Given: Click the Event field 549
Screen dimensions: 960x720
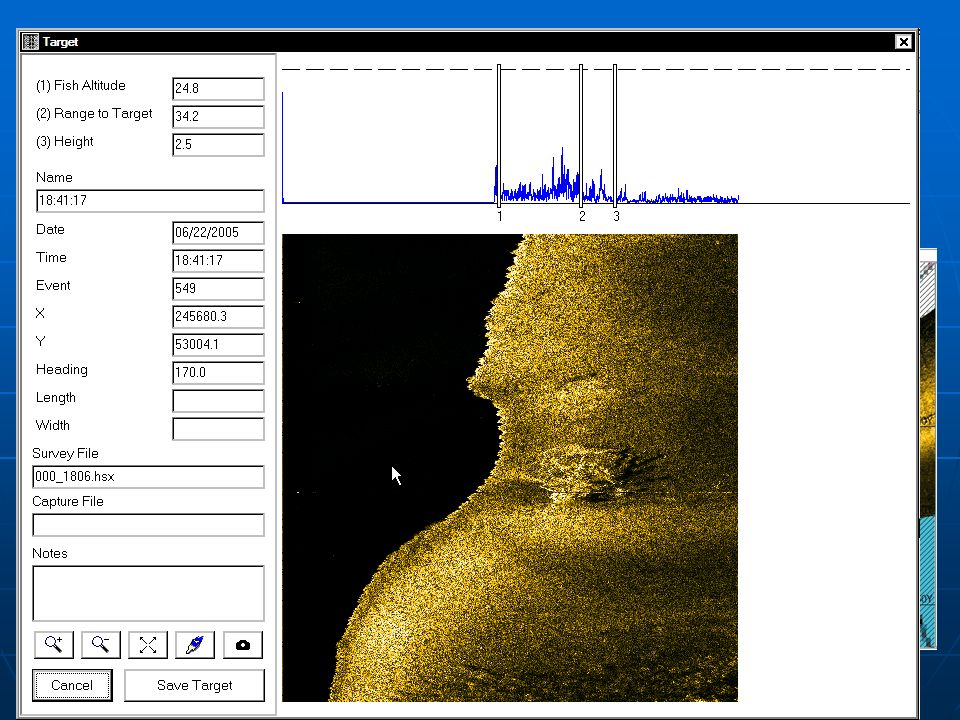Looking at the screenshot, I should pos(219,288).
